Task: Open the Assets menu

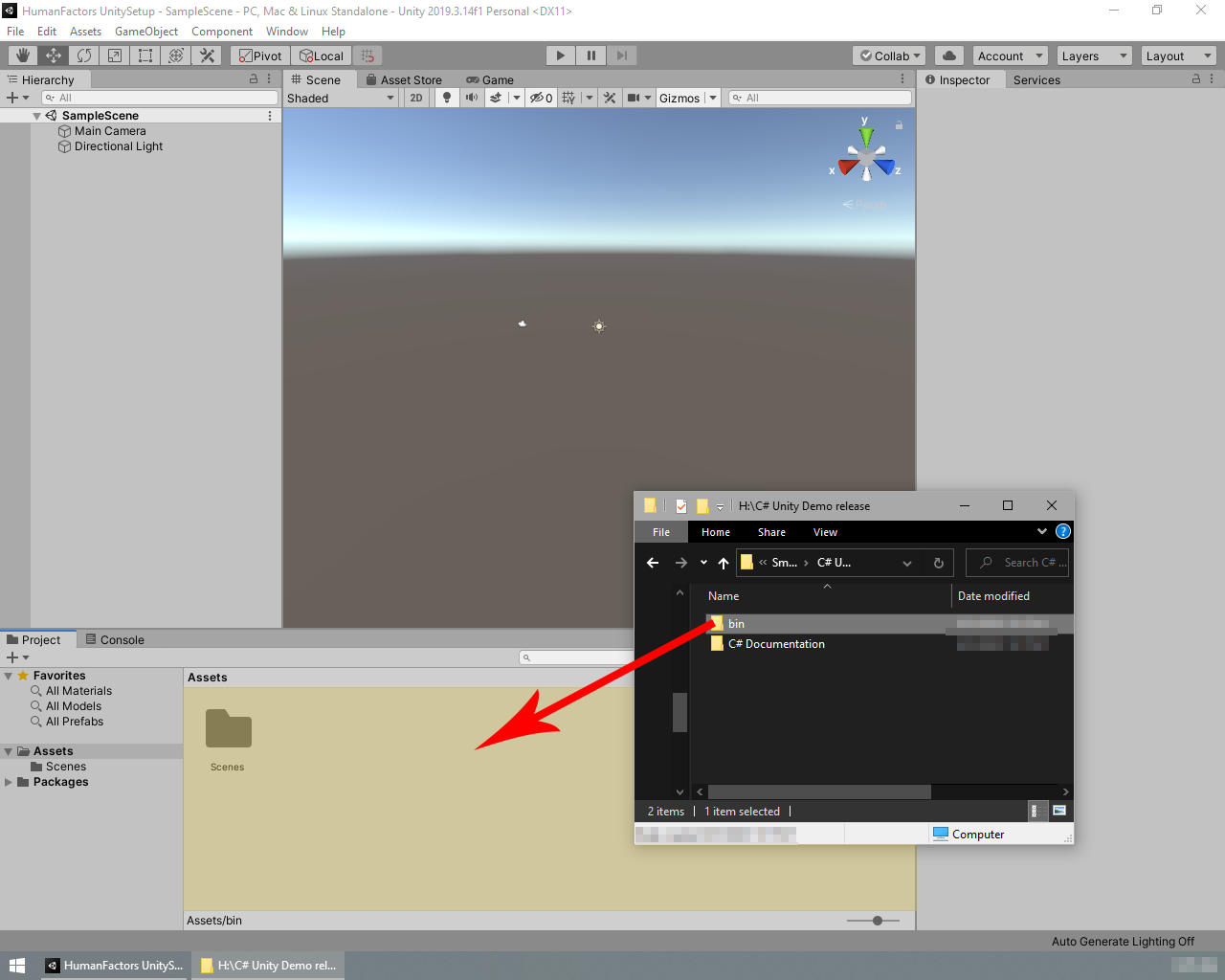Action: 85,32
